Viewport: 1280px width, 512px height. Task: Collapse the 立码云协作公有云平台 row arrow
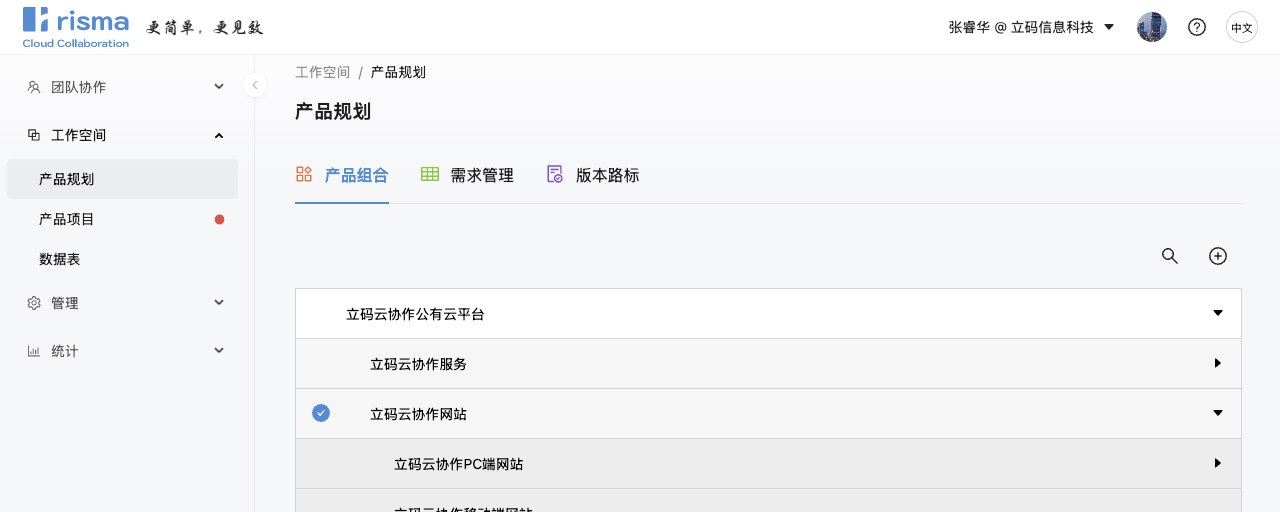click(1217, 313)
